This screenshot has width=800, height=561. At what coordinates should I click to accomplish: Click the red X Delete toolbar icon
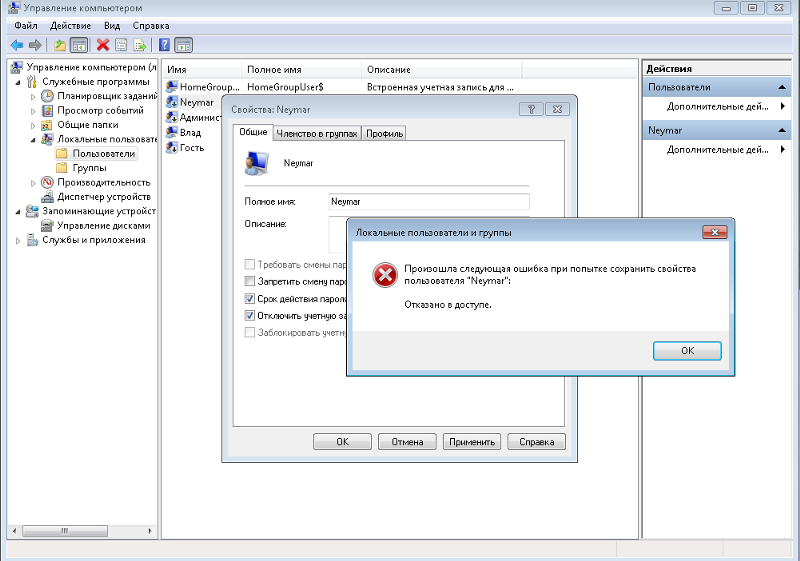[103, 45]
